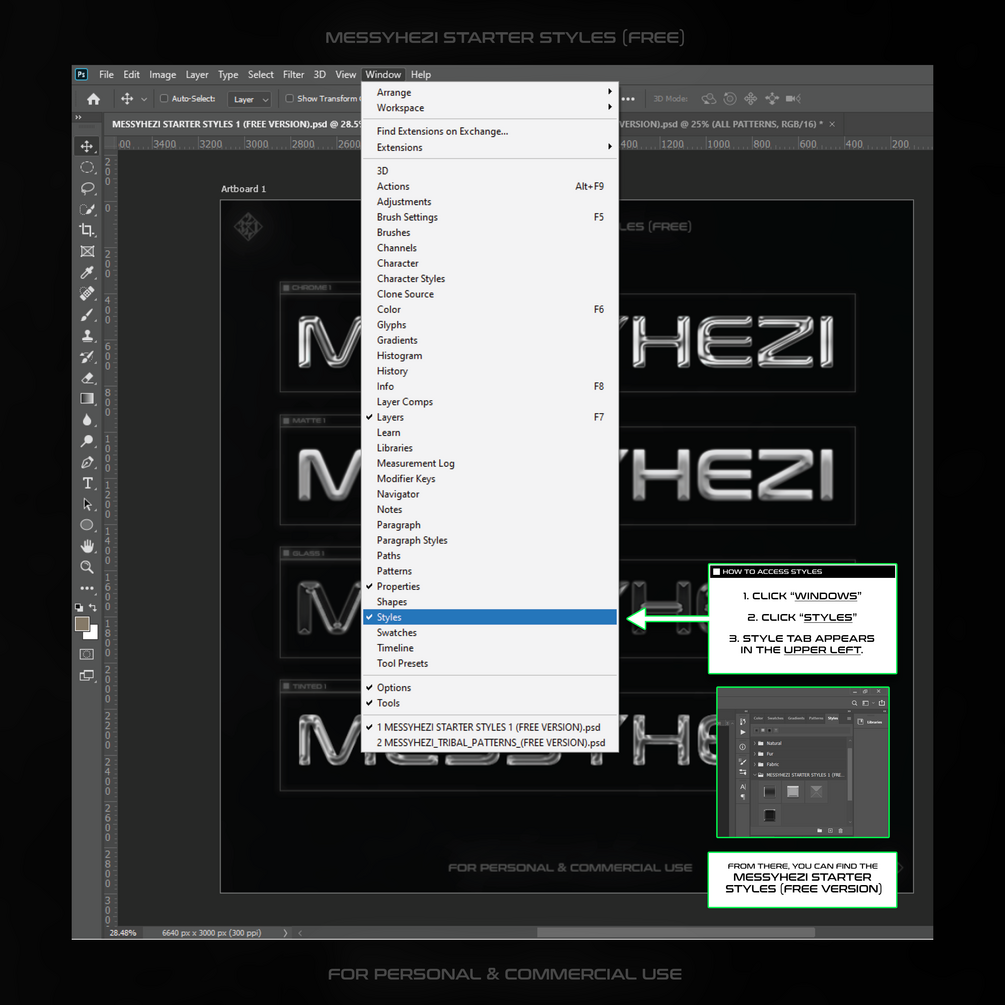1005x1005 pixels.
Task: Expand the collapsed tools panel double-arrow
Action: pos(78,117)
